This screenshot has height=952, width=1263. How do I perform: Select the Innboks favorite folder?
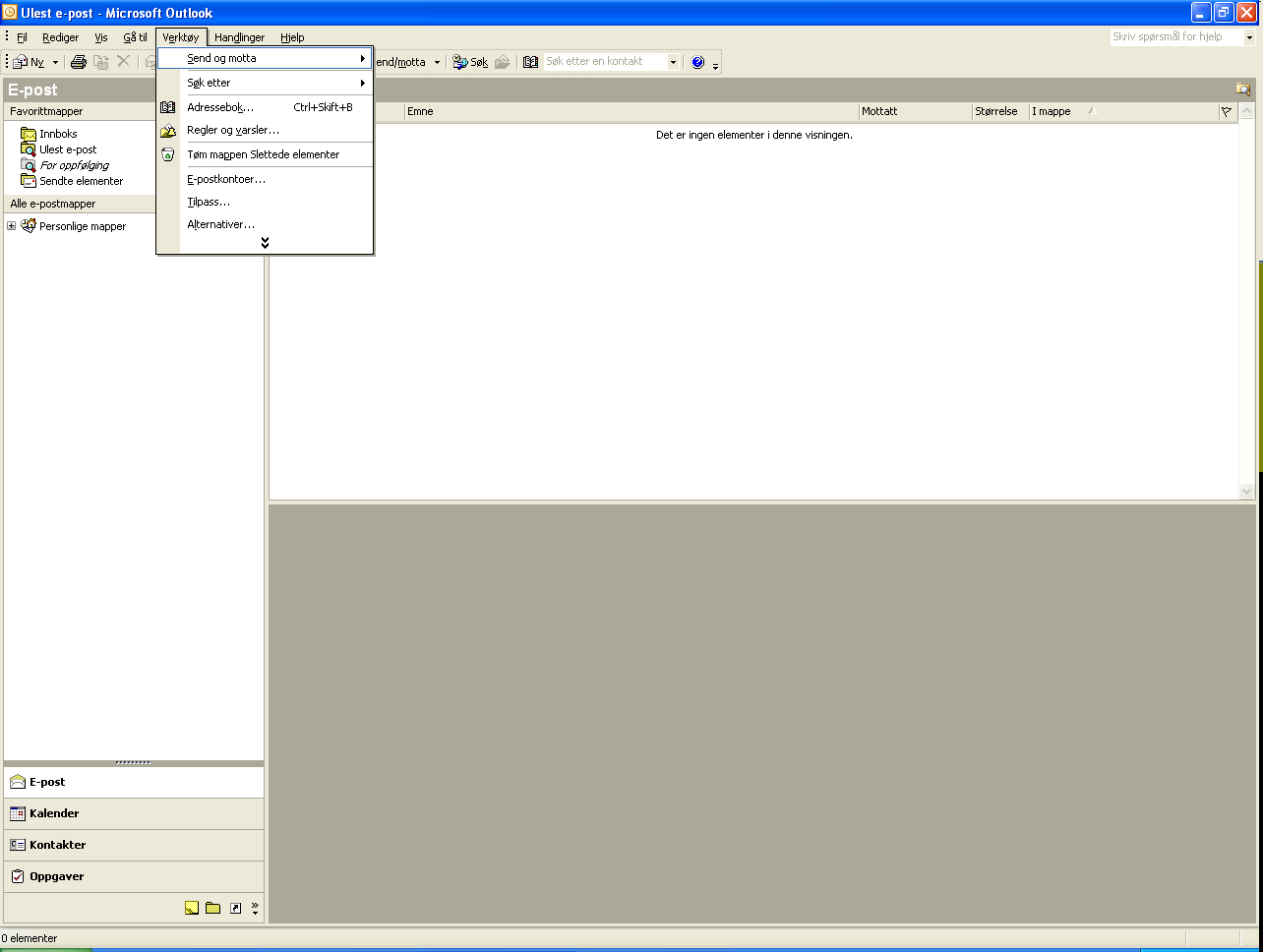(x=58, y=134)
